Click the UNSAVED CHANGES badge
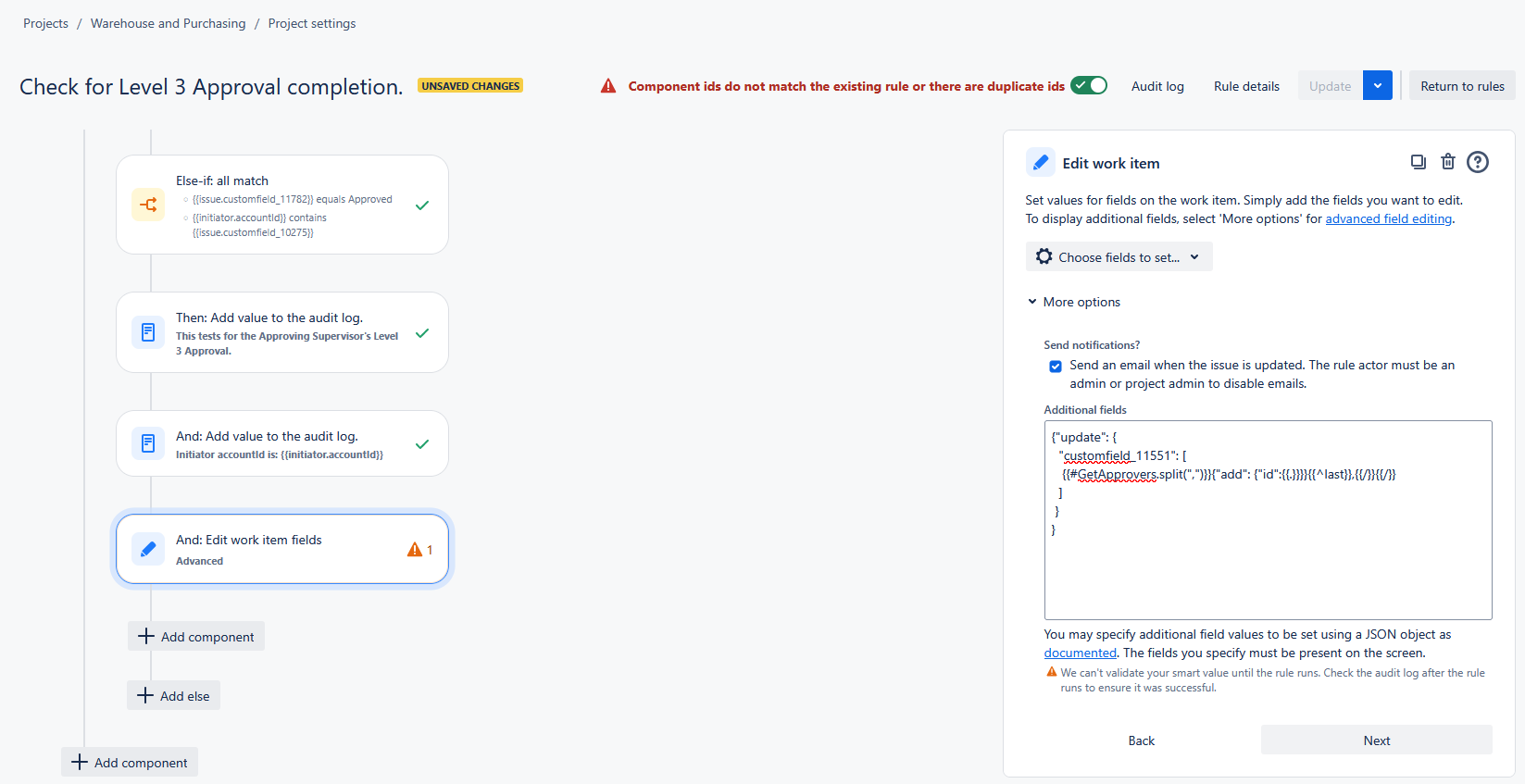 click(470, 85)
